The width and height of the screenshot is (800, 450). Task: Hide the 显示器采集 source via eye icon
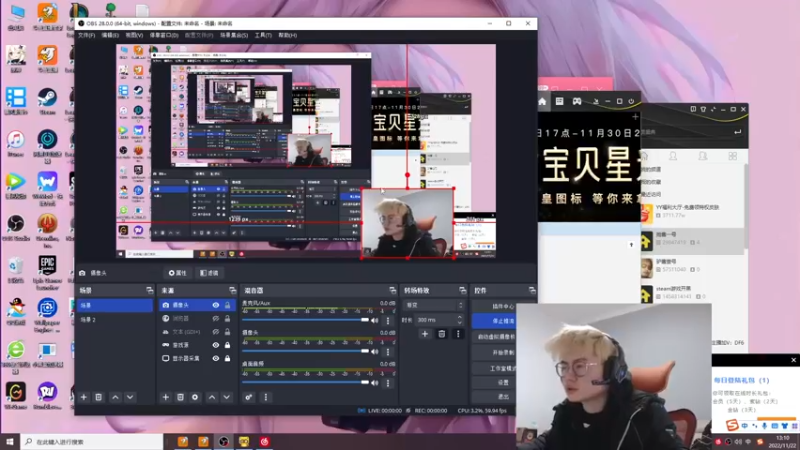[x=216, y=358]
